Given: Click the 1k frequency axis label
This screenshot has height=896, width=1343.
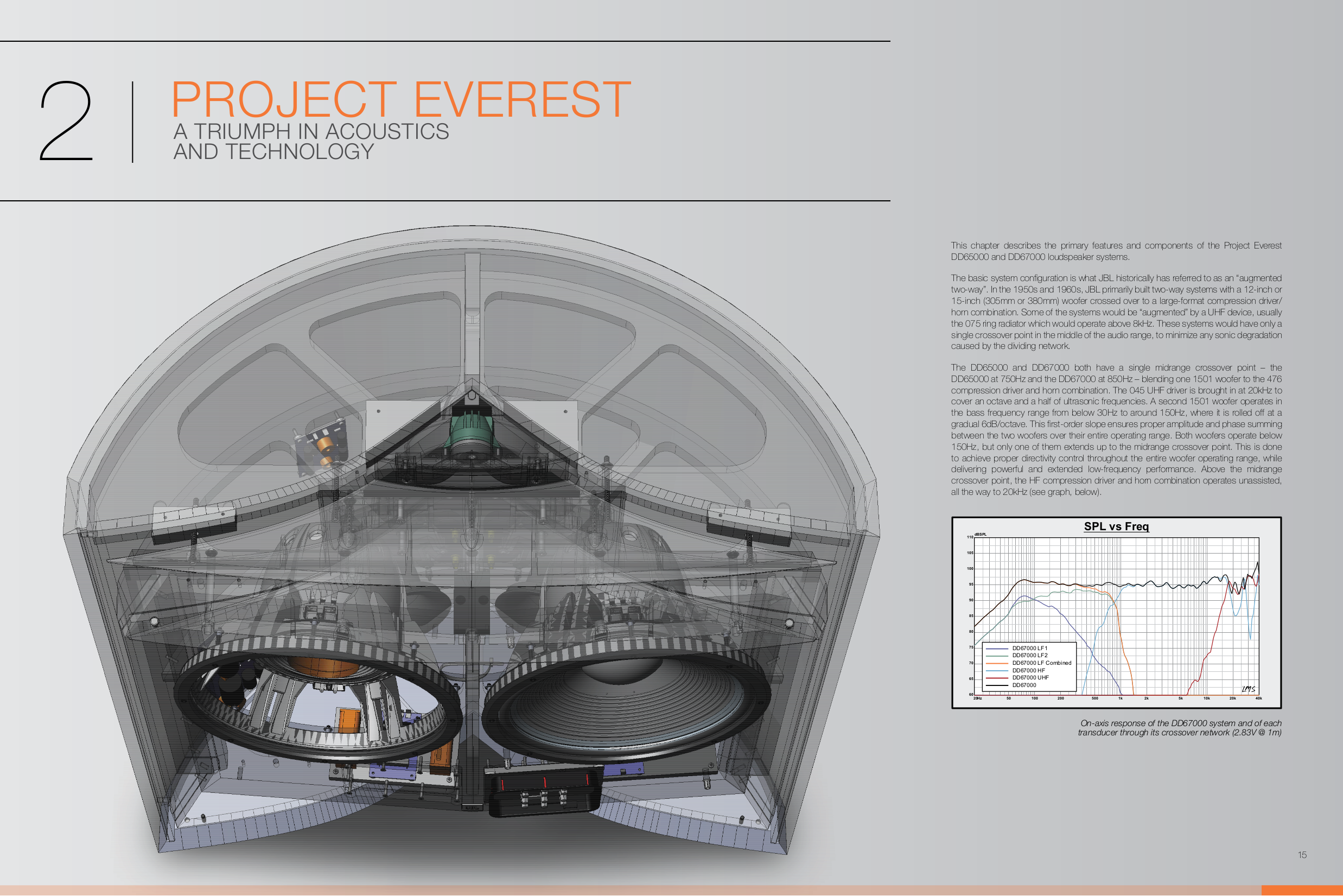Looking at the screenshot, I should coord(1120,698).
